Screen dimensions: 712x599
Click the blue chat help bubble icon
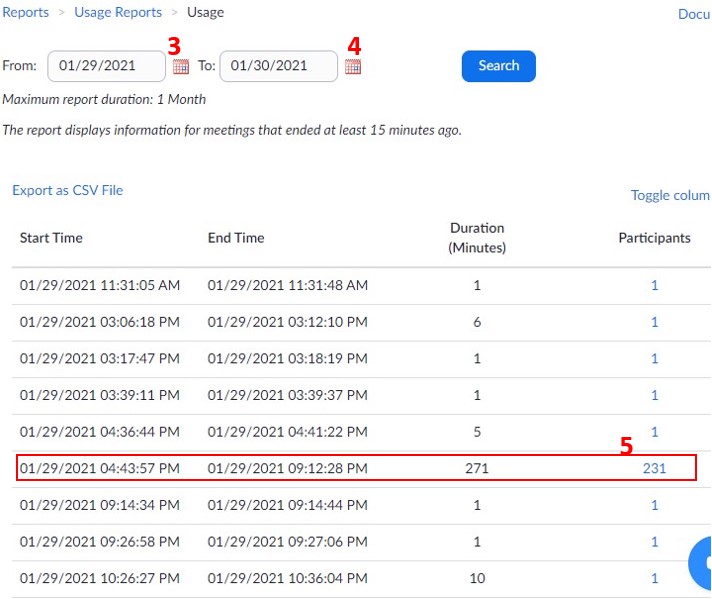pyautogui.click(x=703, y=563)
